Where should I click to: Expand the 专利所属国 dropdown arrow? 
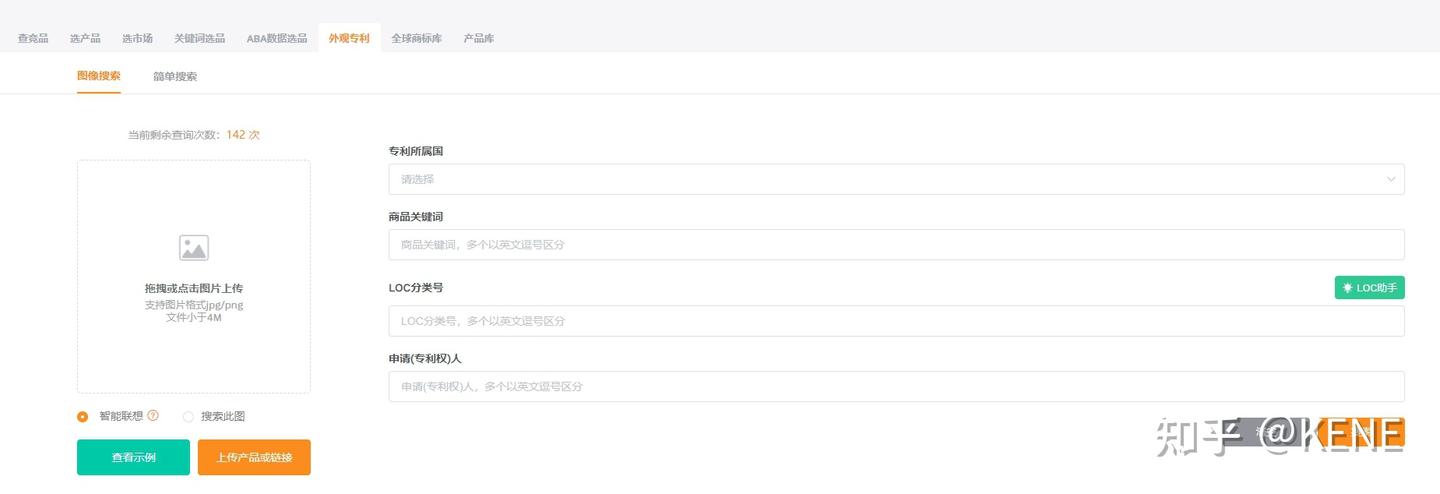pos(1390,180)
